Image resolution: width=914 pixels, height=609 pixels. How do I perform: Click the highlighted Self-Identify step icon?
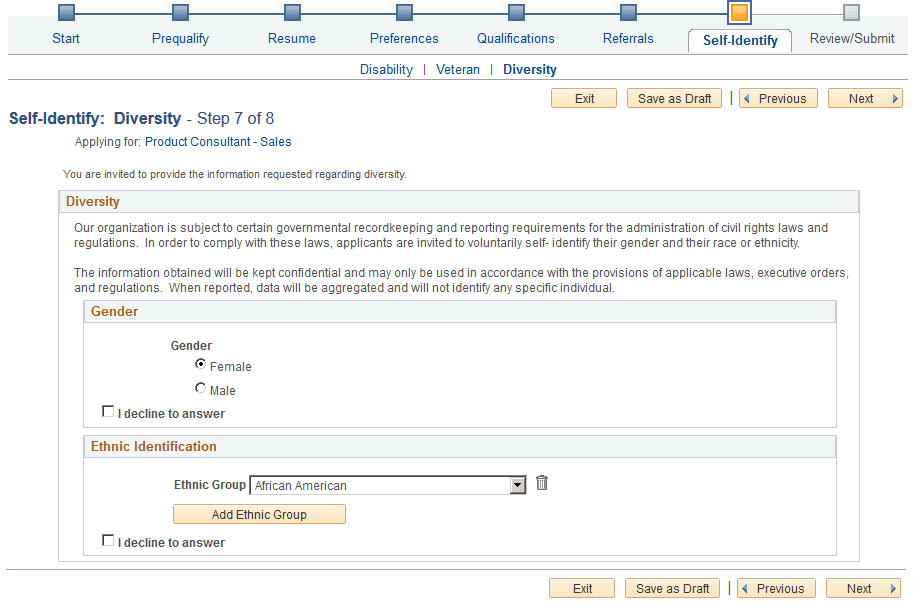(740, 13)
